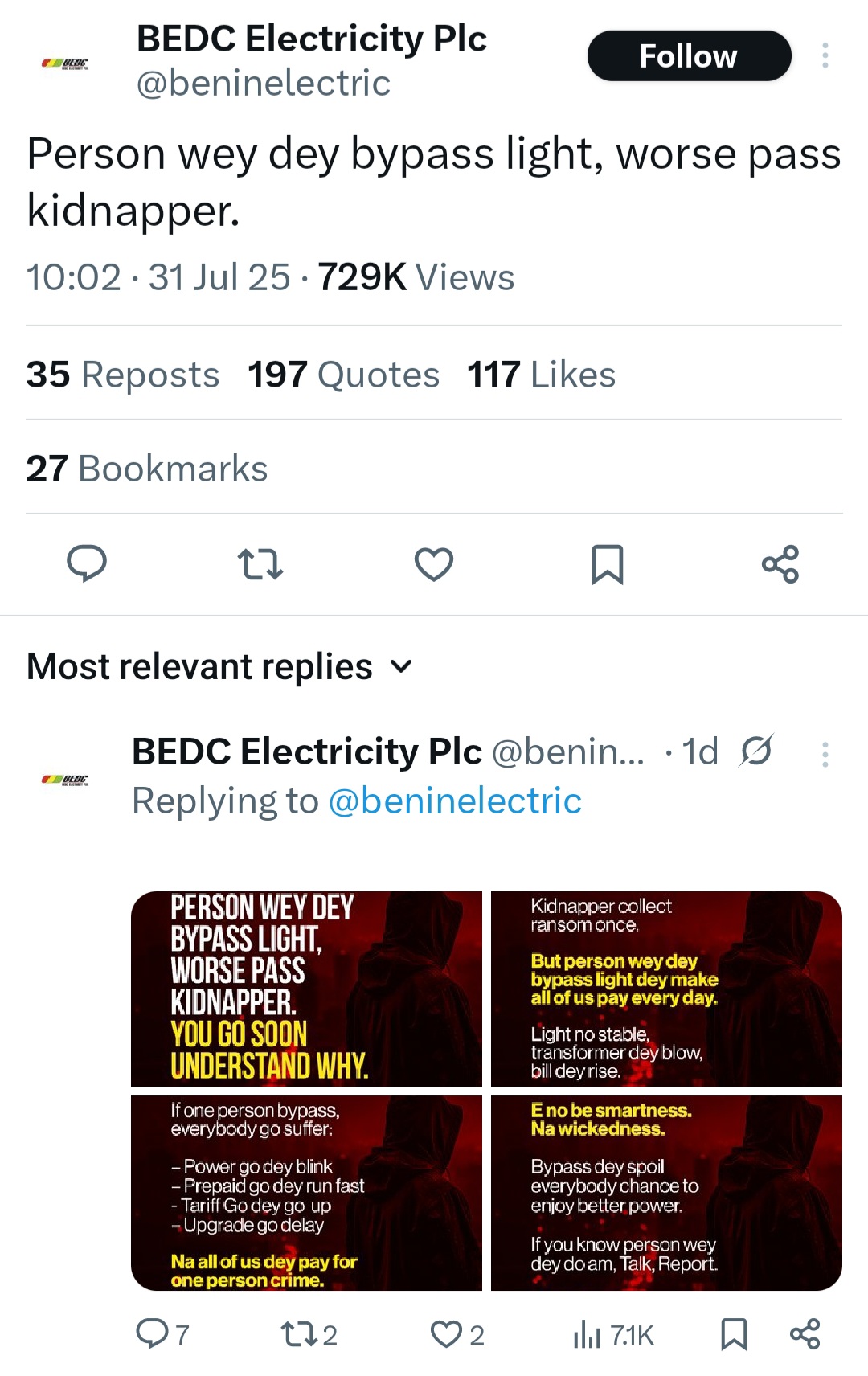
Task: Follow BEDC Electricity Plc
Action: [x=689, y=56]
